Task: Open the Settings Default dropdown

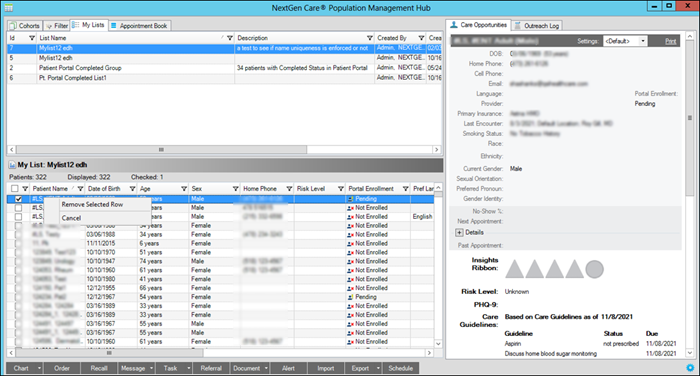Action: (625, 41)
